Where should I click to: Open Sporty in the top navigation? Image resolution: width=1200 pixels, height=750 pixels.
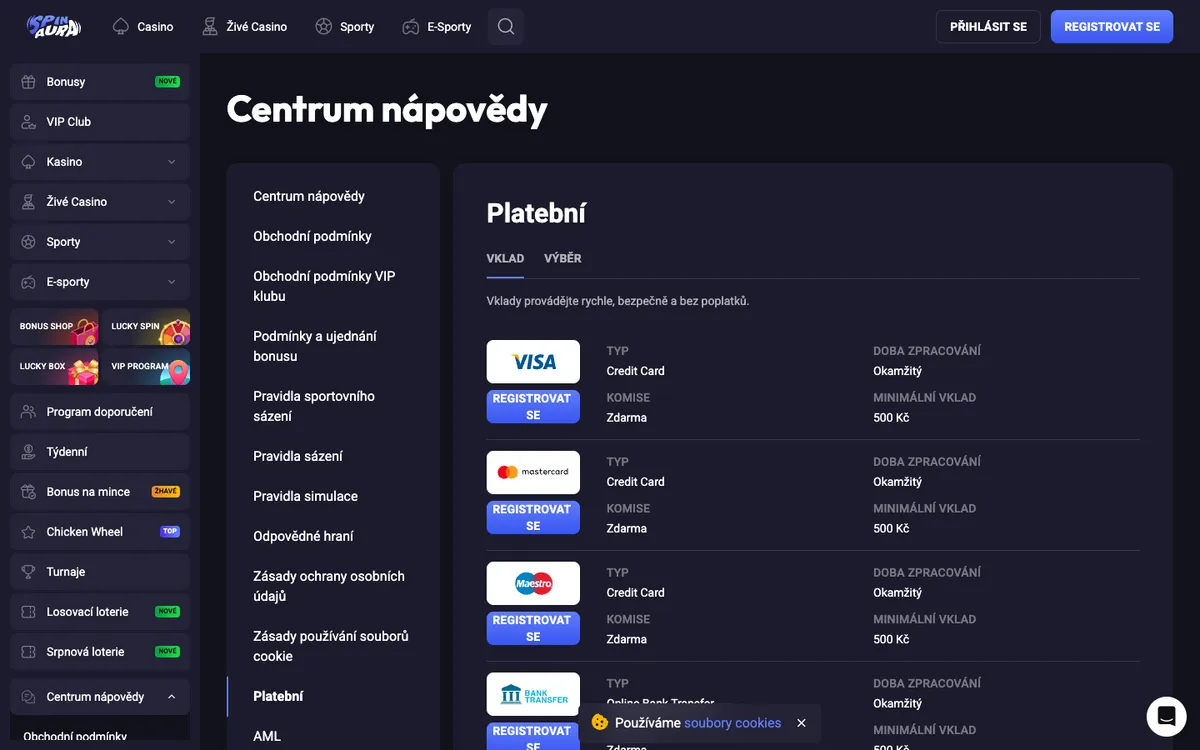point(345,27)
